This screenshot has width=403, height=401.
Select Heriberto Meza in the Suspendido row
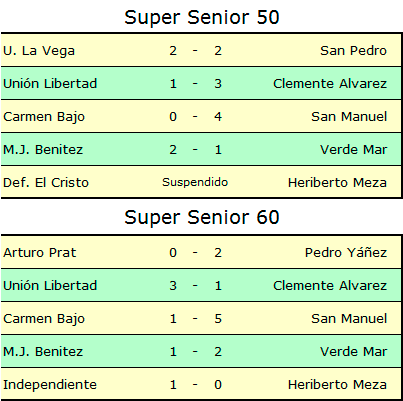point(337,183)
